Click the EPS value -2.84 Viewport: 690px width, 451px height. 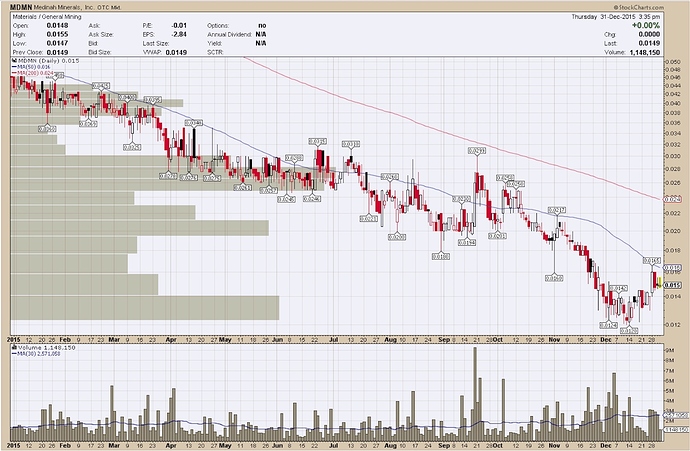tap(179, 34)
